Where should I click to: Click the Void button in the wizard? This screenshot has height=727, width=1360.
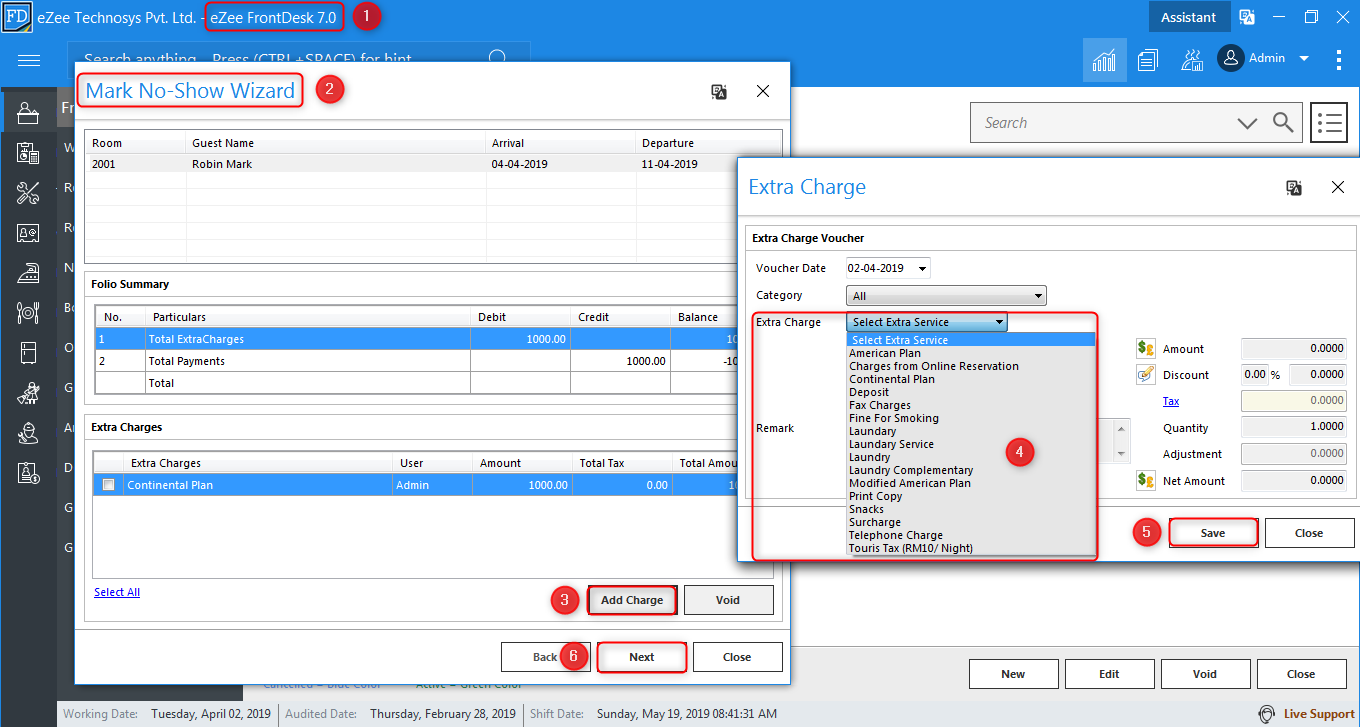coord(728,600)
